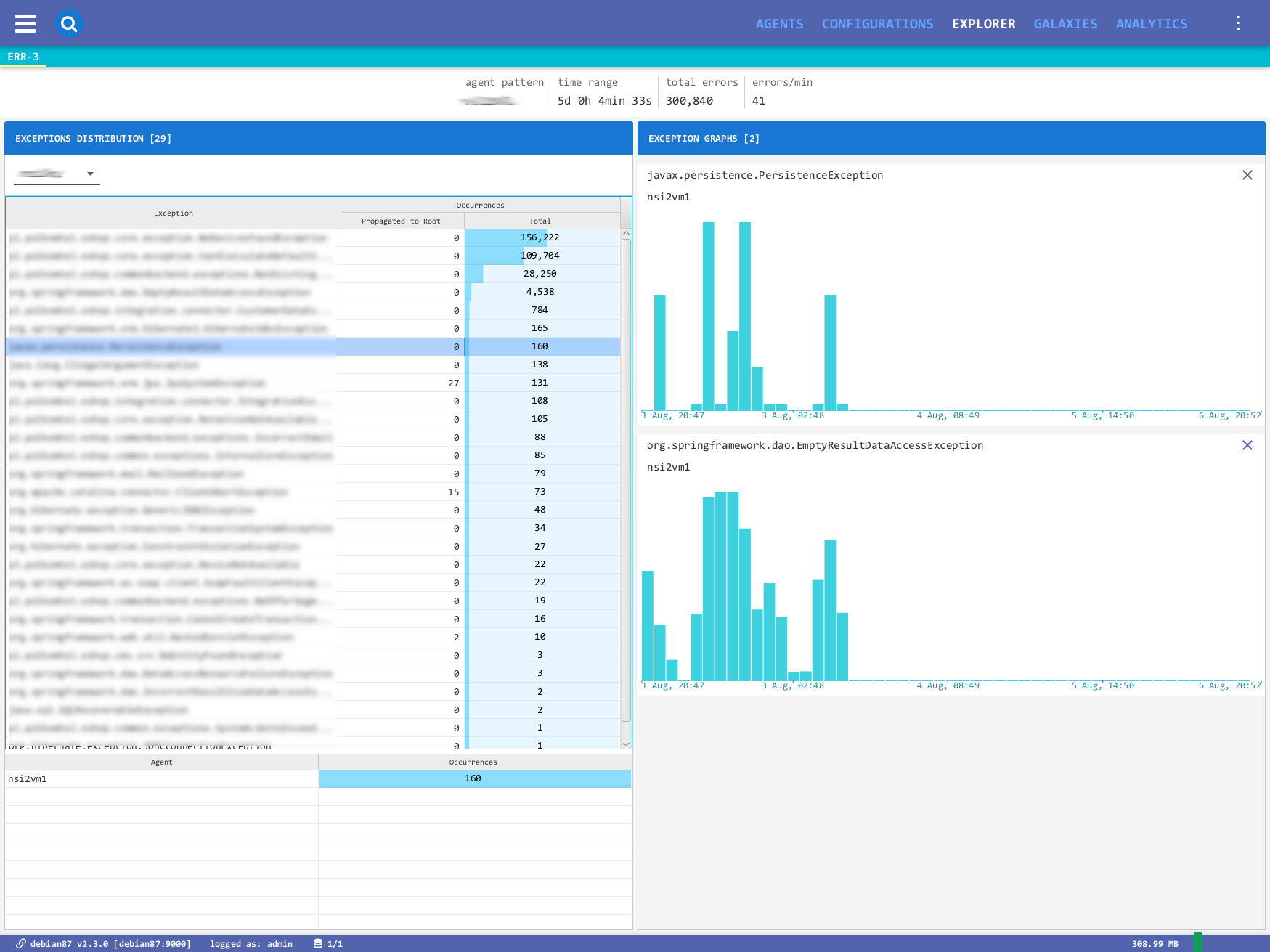Screen dimensions: 1270x952
Task: Select the row with total 138
Action: [313, 365]
